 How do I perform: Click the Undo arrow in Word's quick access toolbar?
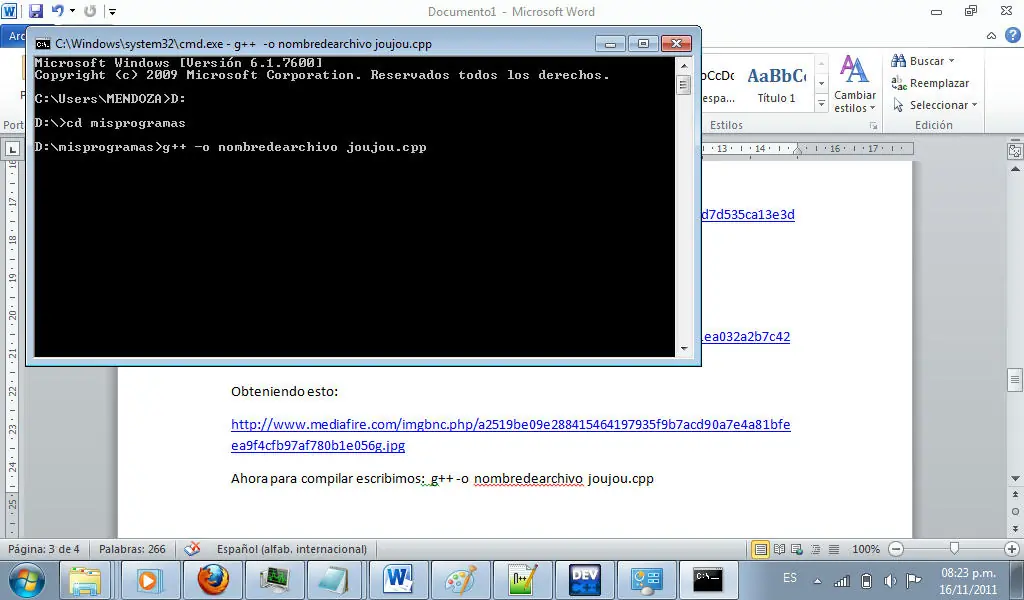tap(57, 11)
